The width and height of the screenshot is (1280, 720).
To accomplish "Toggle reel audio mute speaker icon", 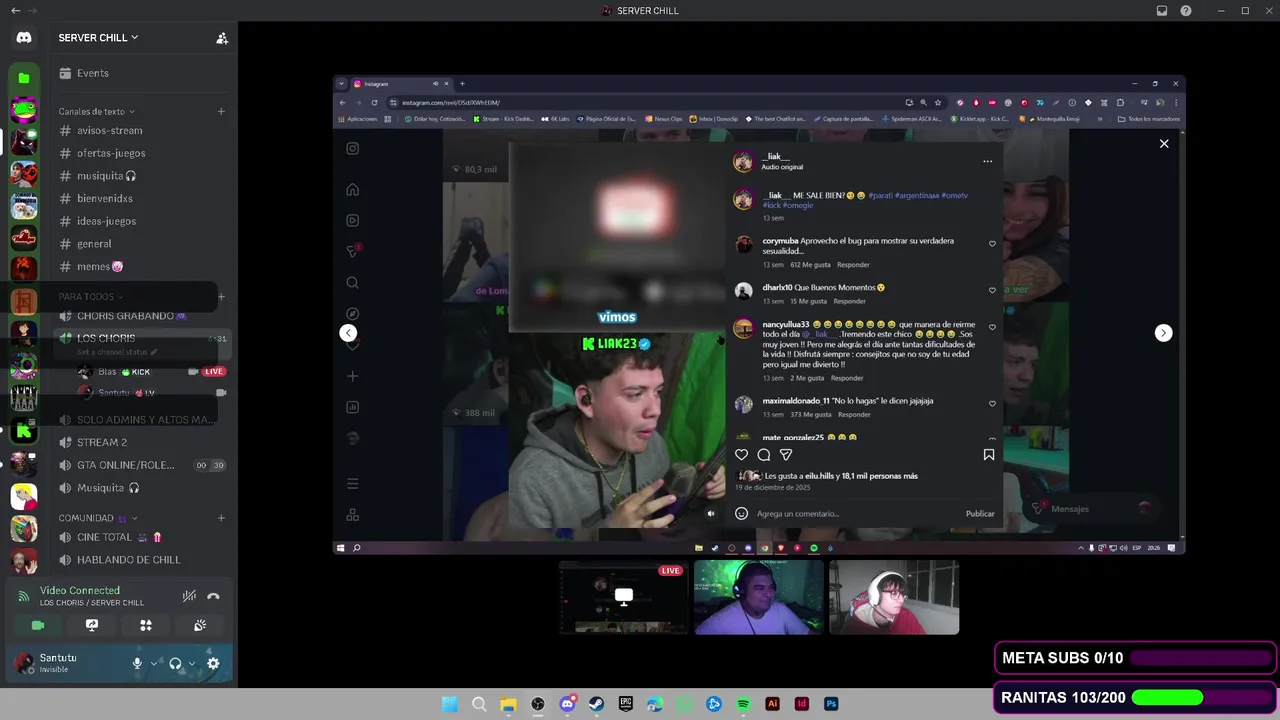I will 711,514.
